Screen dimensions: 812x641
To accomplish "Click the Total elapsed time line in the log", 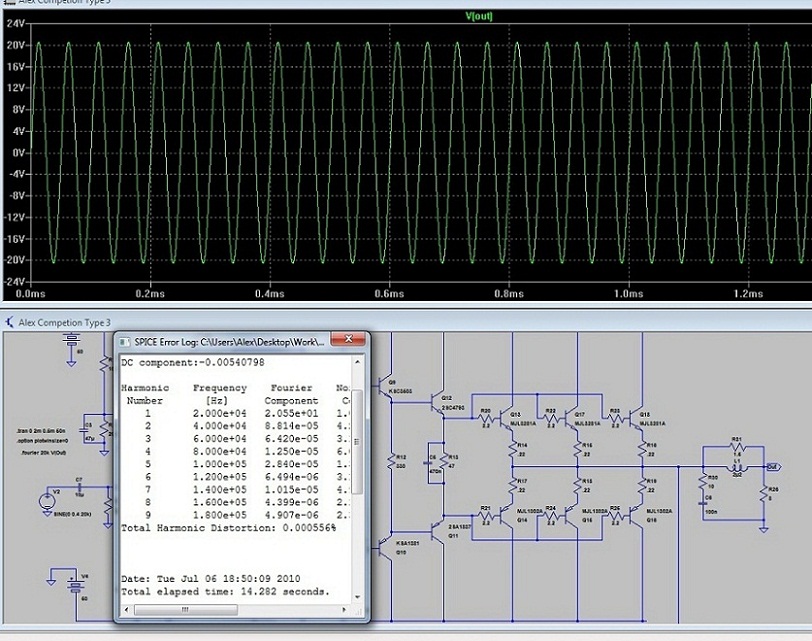I will pos(225,591).
